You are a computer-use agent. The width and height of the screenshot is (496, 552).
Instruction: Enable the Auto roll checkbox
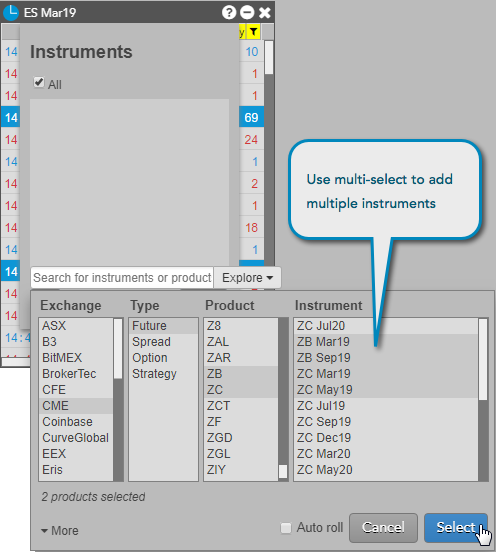(286, 528)
